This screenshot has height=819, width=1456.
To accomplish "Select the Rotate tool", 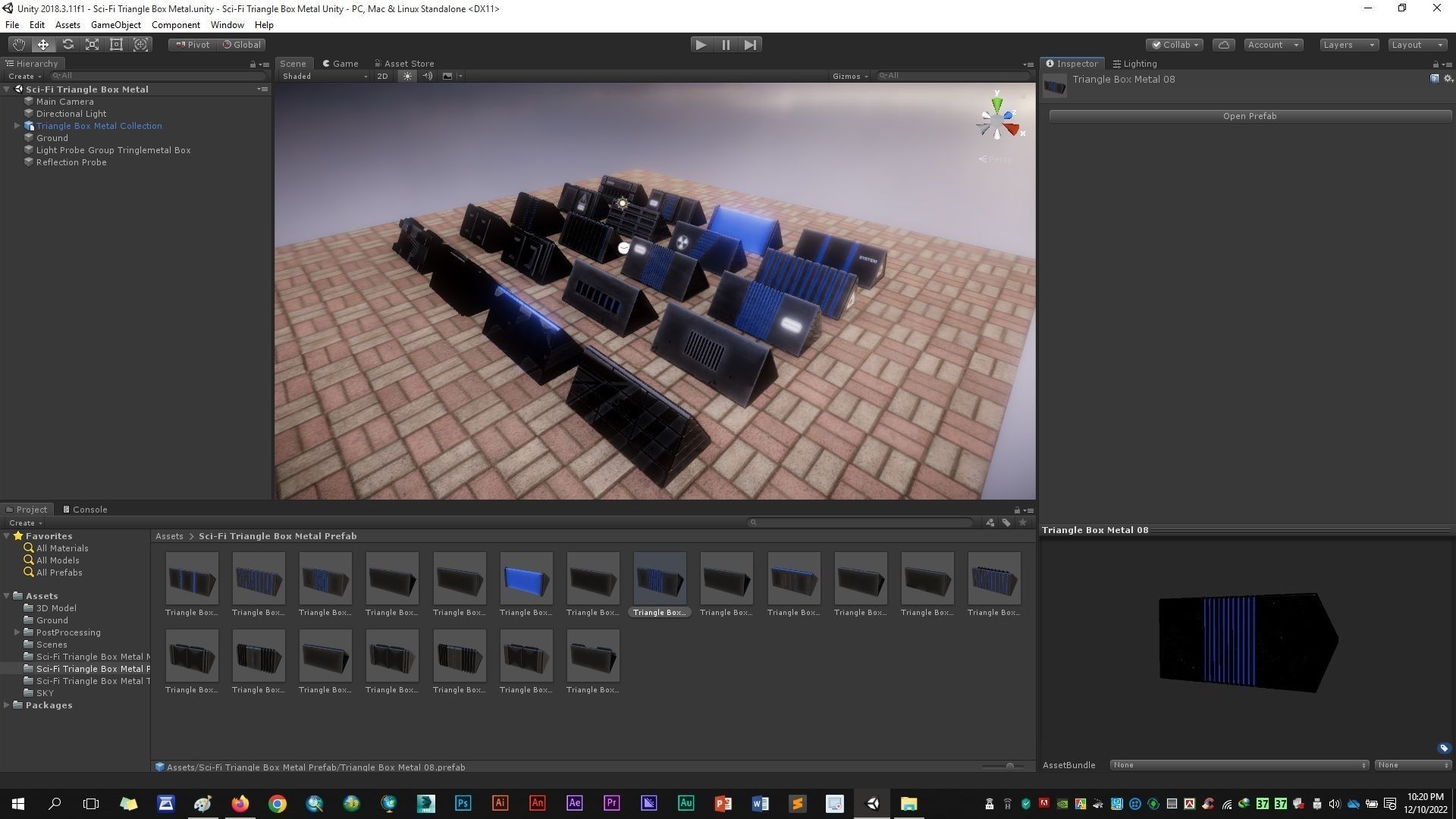I will pos(67,45).
